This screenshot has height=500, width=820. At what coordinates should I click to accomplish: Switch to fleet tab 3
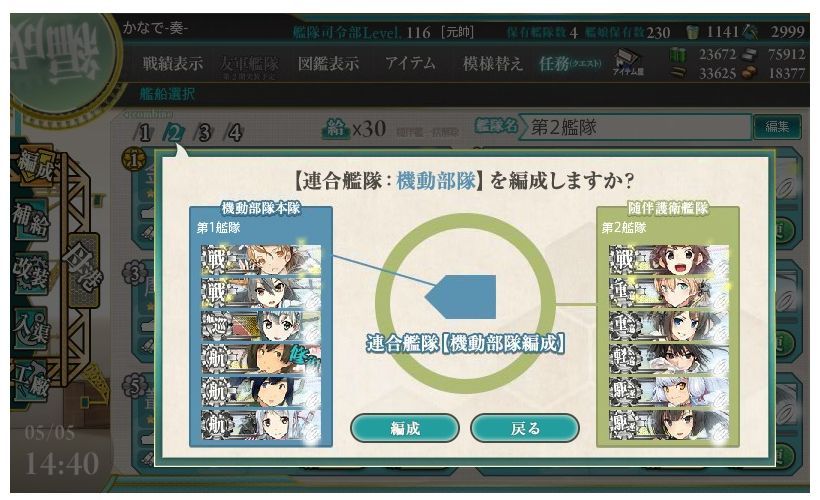(204, 133)
